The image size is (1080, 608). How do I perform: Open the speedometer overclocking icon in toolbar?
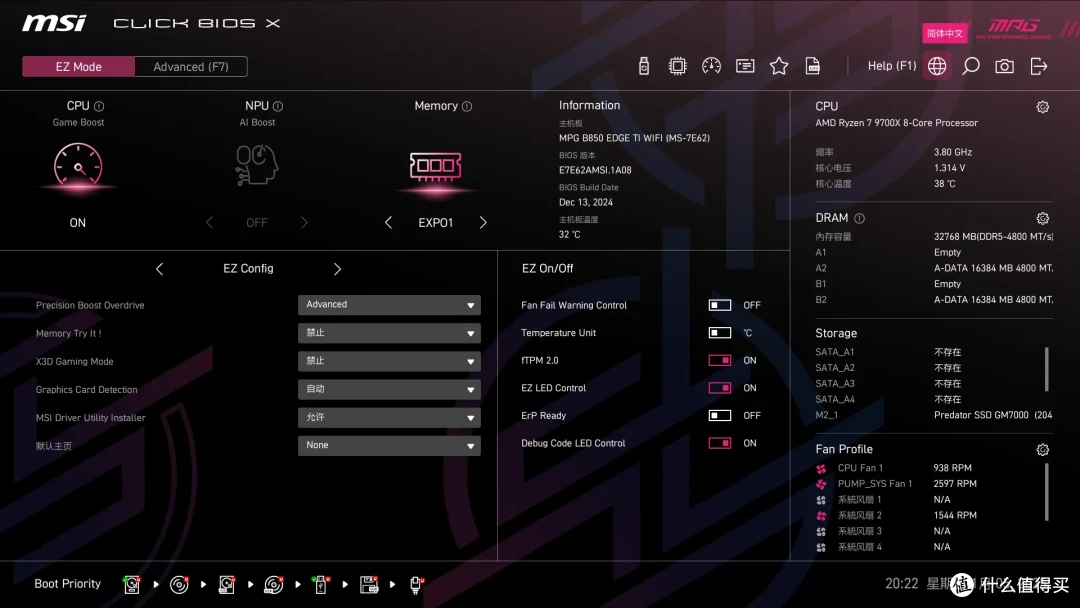[711, 66]
